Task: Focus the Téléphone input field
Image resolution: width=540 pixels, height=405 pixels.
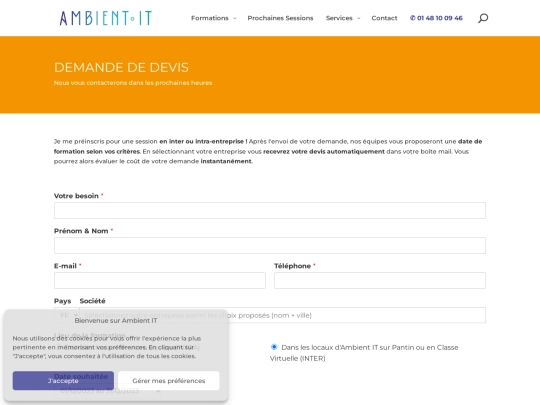Action: [x=380, y=280]
